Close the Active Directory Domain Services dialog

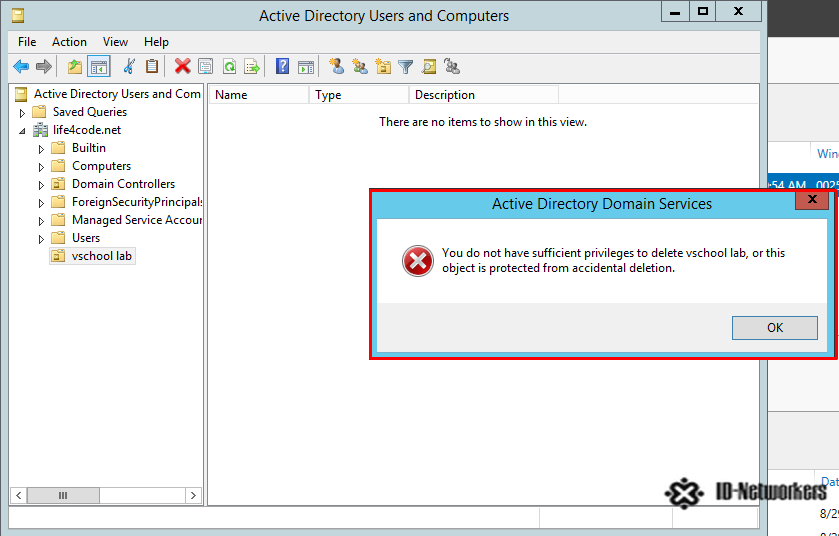click(812, 200)
